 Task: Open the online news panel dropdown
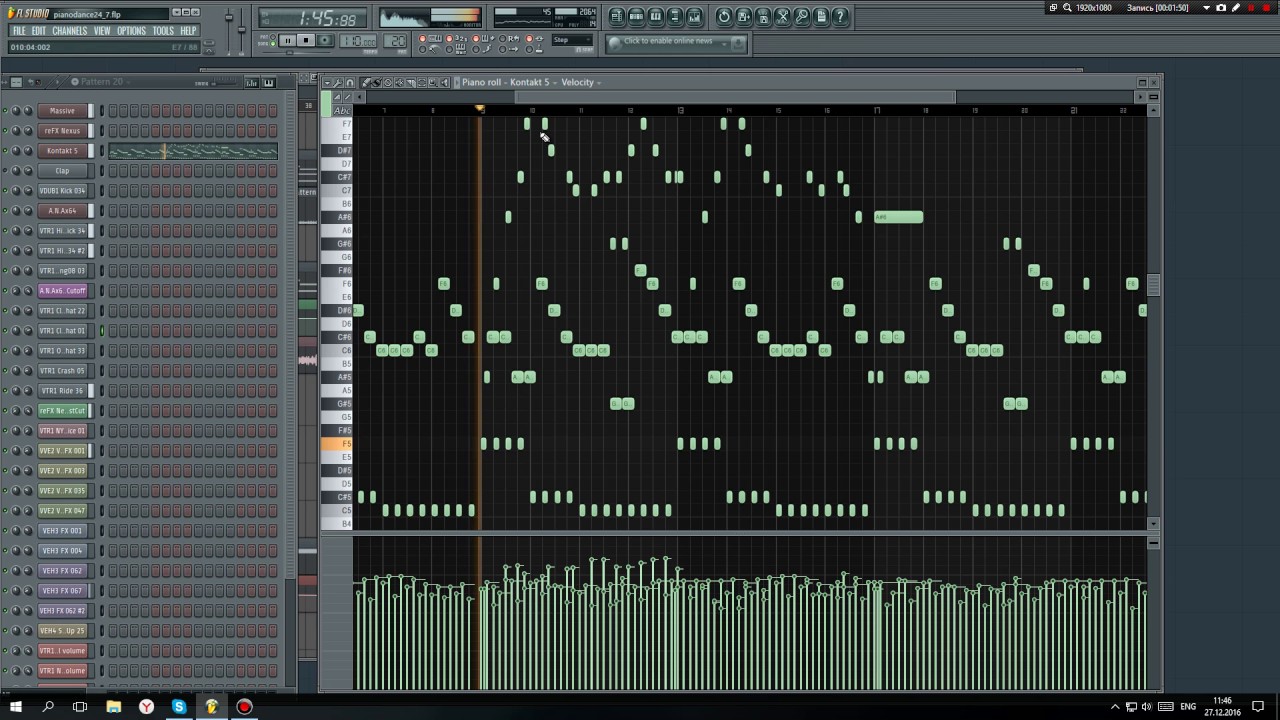click(x=724, y=43)
